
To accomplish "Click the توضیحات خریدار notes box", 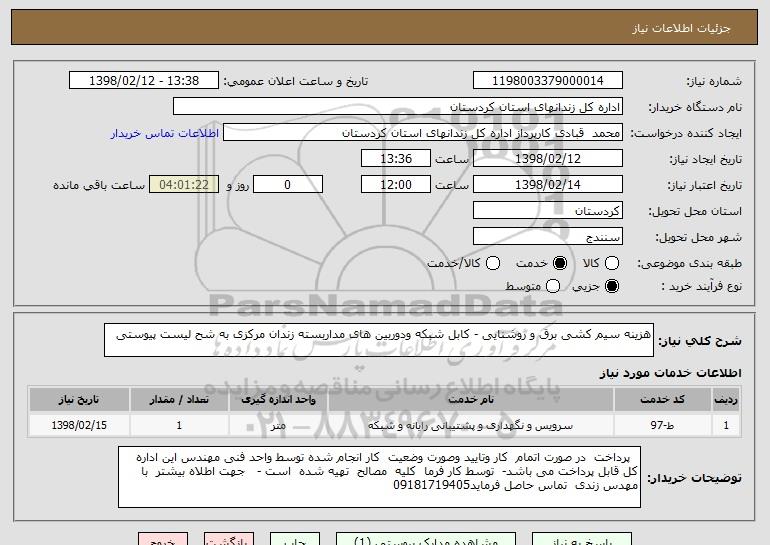I will [379, 477].
